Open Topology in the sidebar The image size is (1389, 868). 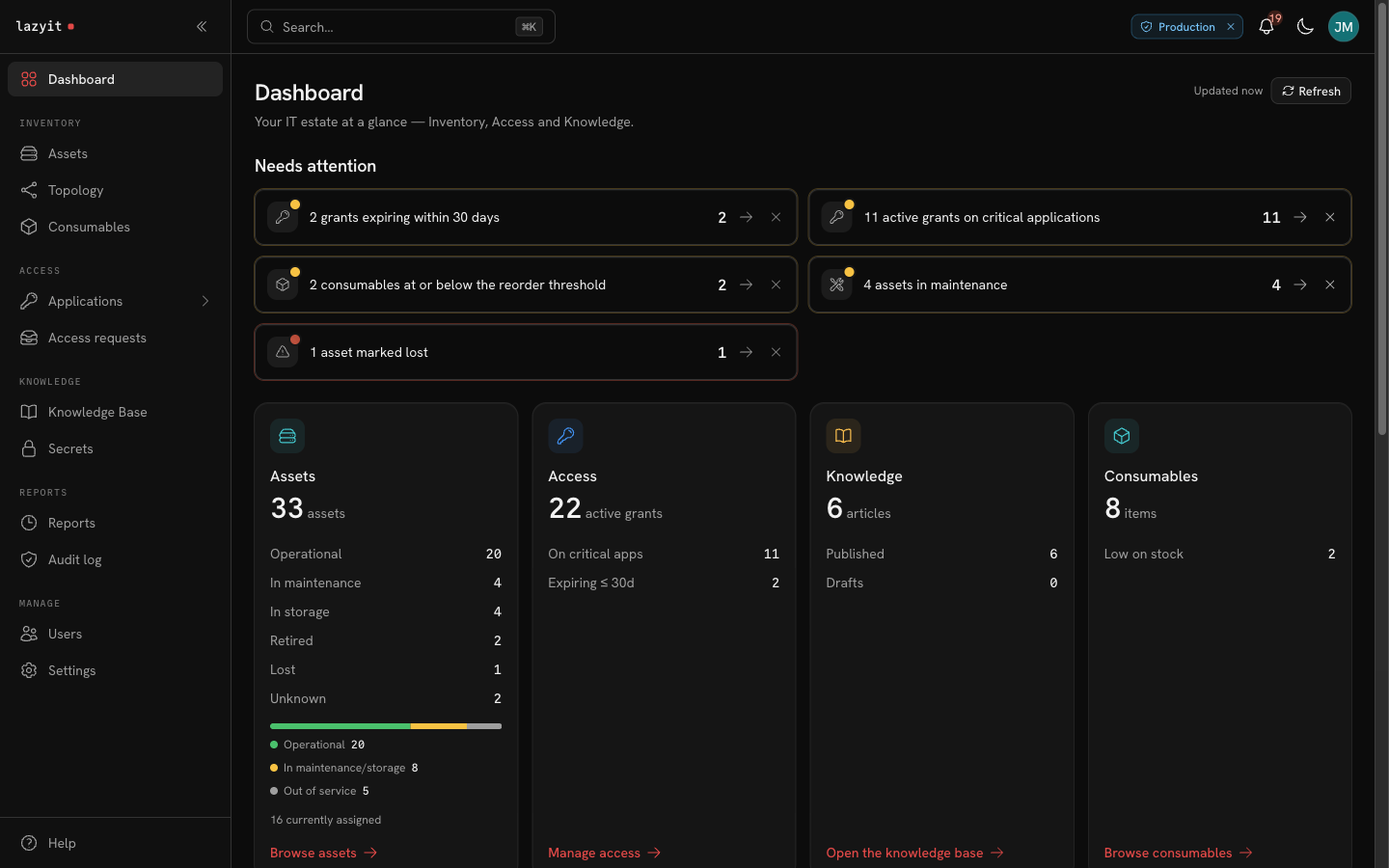click(x=115, y=190)
